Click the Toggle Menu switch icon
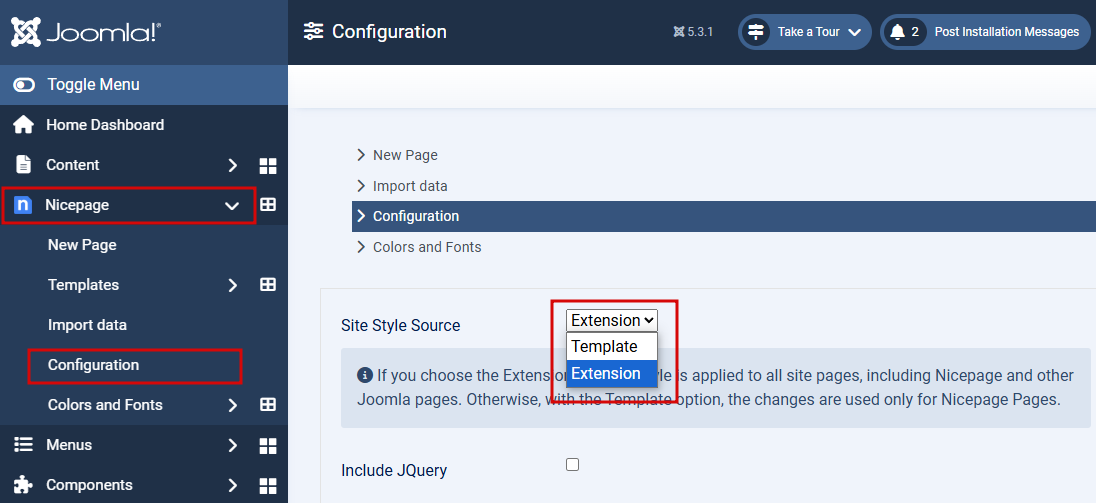This screenshot has width=1096, height=503. [x=24, y=85]
